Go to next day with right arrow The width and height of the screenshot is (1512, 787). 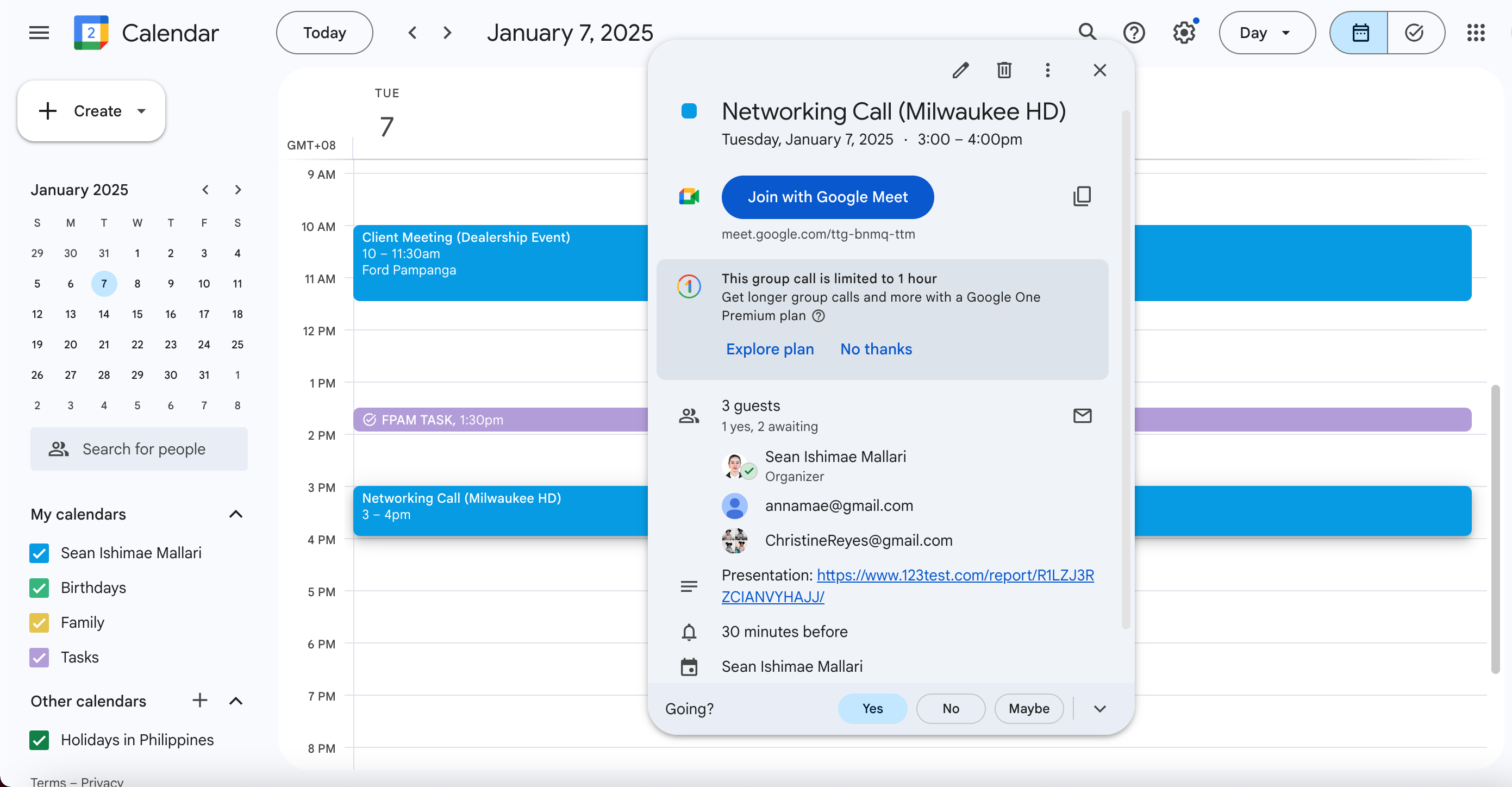click(447, 32)
